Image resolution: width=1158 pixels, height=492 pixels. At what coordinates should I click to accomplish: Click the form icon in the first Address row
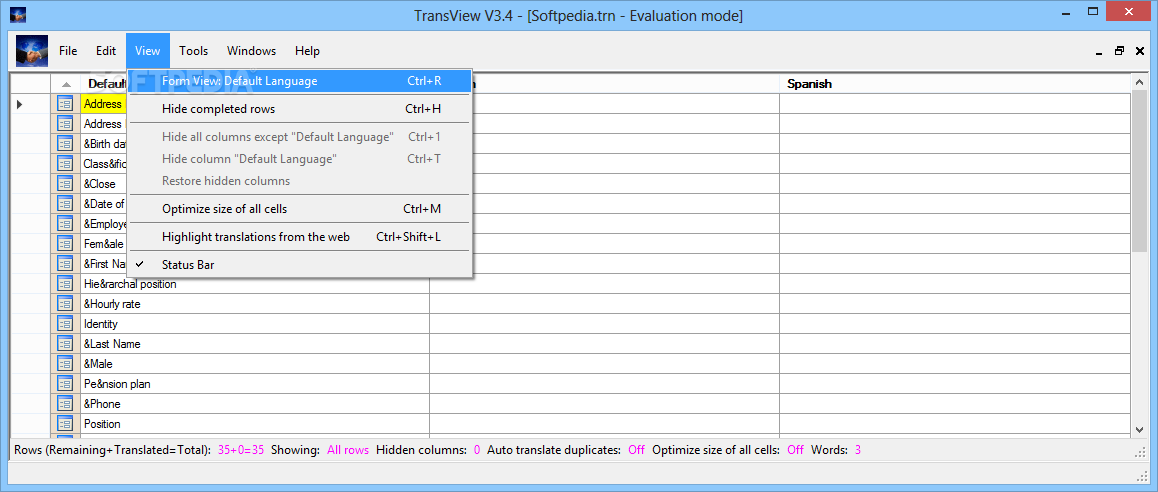coord(65,104)
